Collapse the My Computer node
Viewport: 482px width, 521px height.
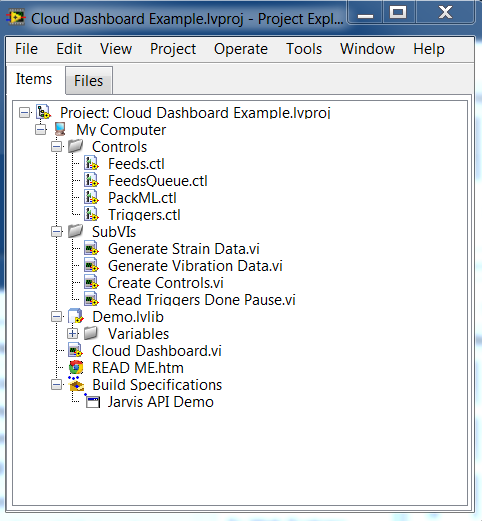pyautogui.click(x=40, y=130)
